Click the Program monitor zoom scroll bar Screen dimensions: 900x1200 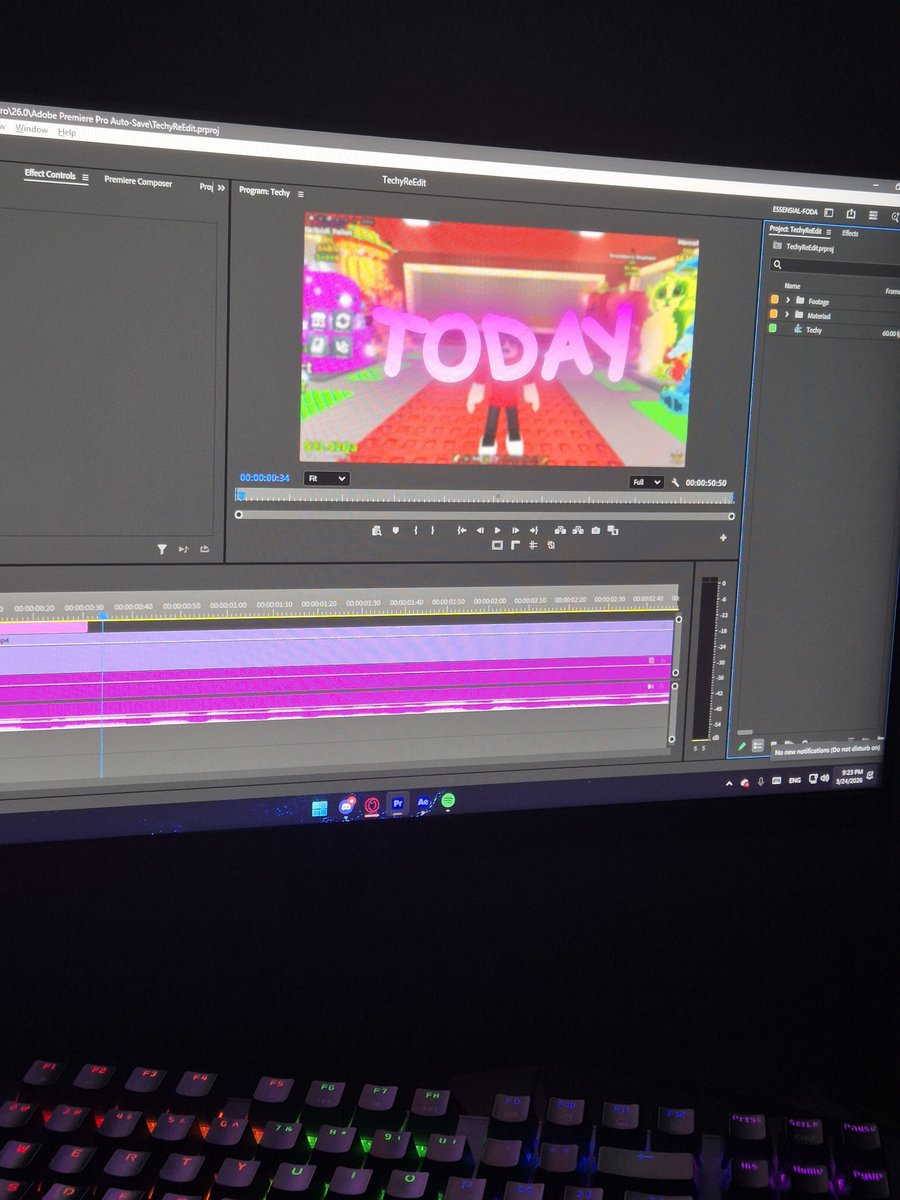click(x=485, y=515)
